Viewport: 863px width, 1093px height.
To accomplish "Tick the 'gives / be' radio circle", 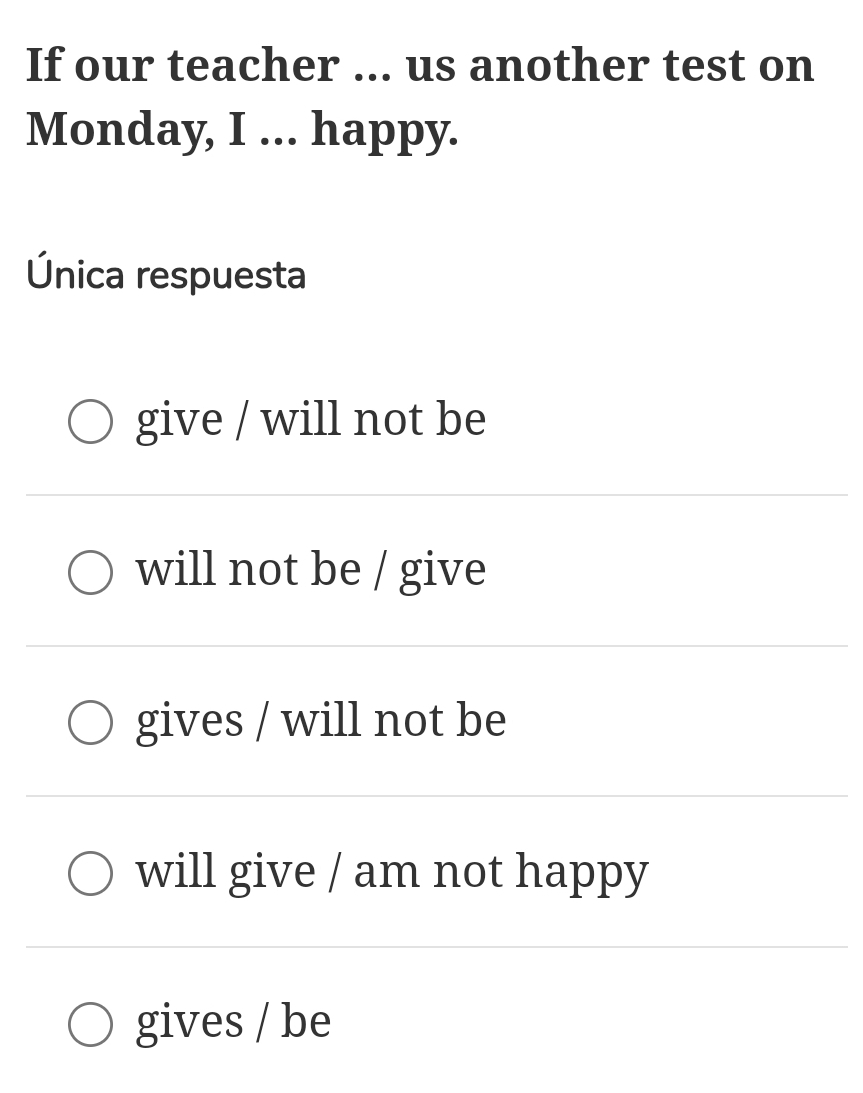I will pos(90,1024).
